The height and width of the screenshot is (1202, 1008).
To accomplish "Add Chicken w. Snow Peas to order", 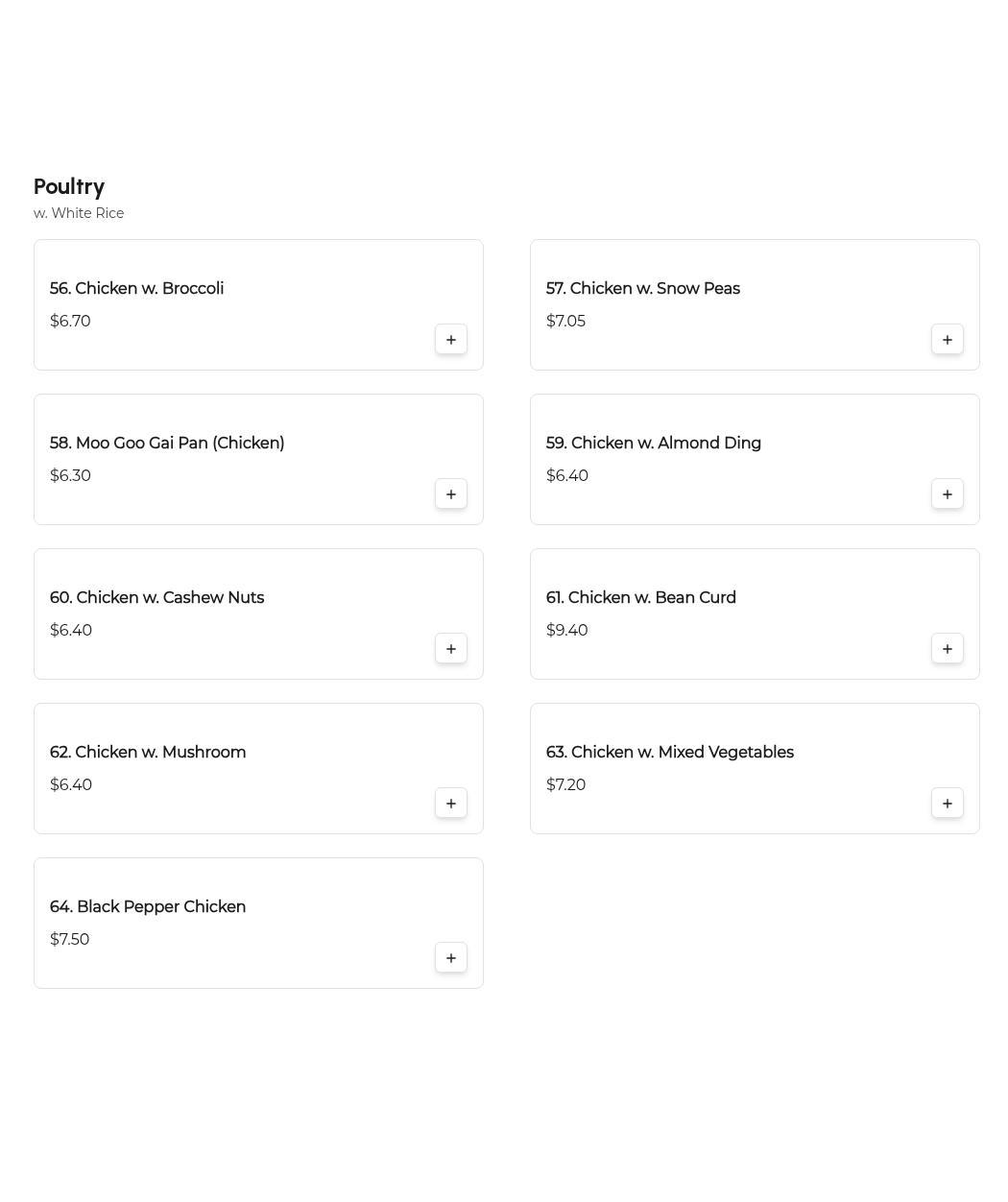I will tap(948, 340).
